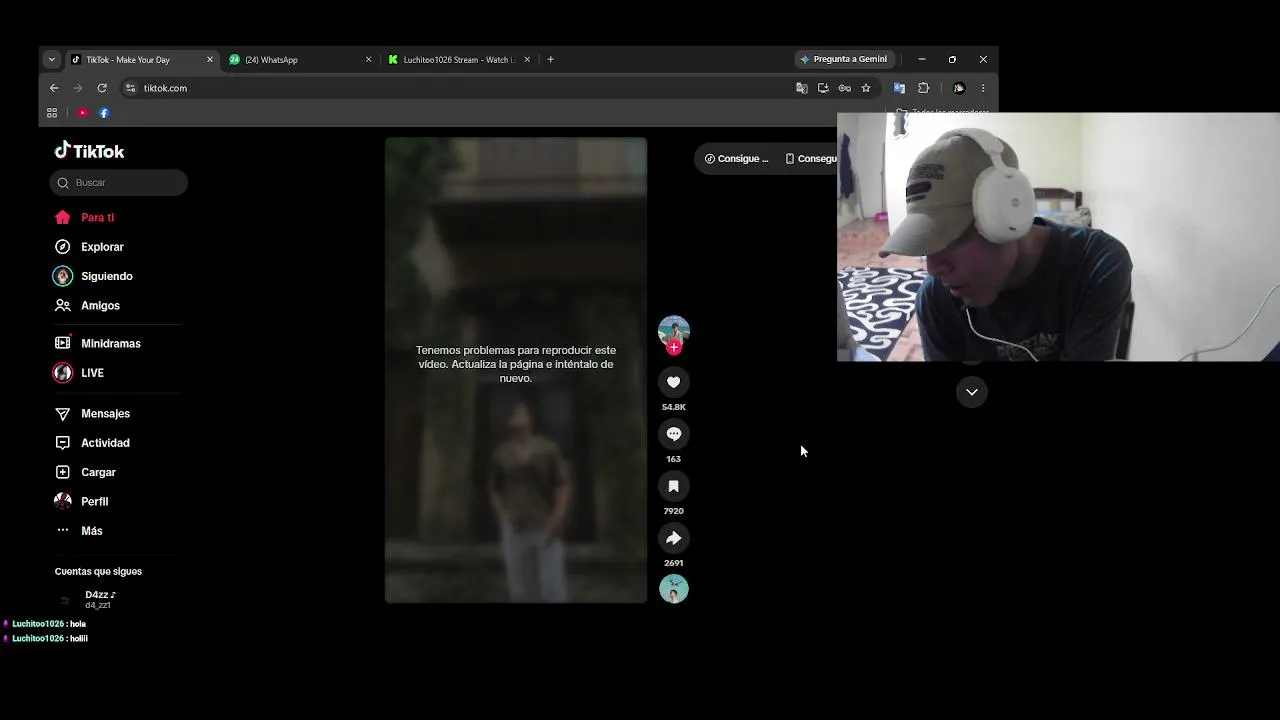Expand the Más options menu

(x=91, y=531)
